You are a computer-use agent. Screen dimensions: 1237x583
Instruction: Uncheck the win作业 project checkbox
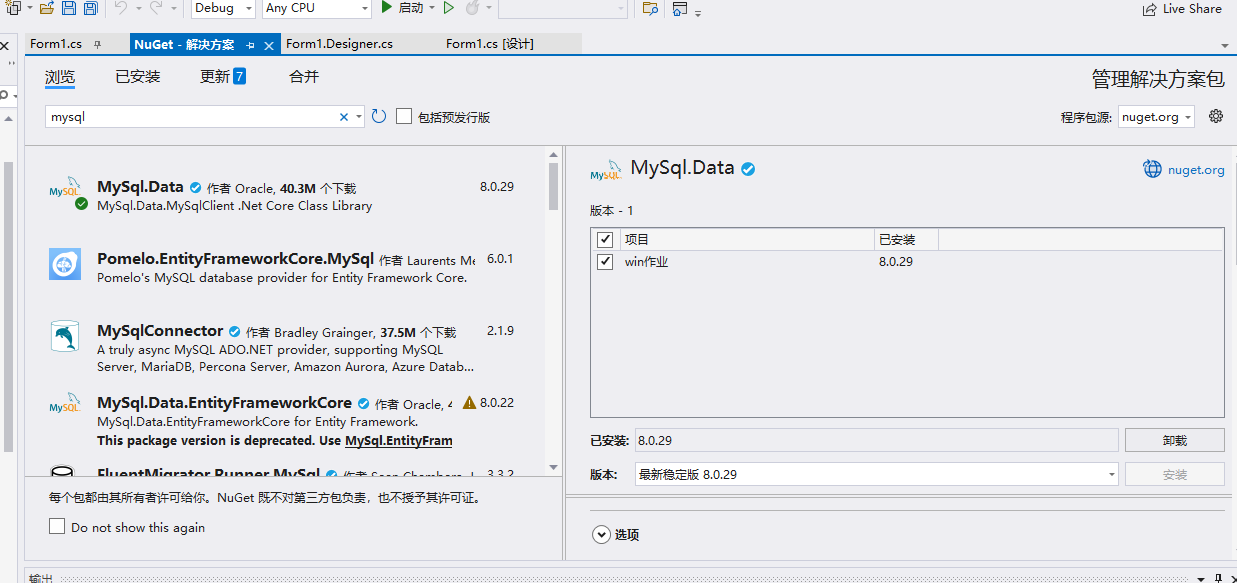click(605, 262)
